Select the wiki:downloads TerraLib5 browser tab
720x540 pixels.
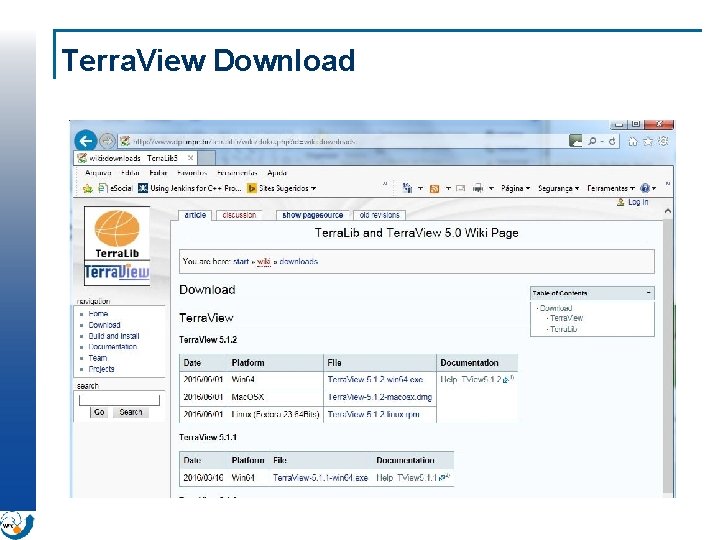(136, 158)
